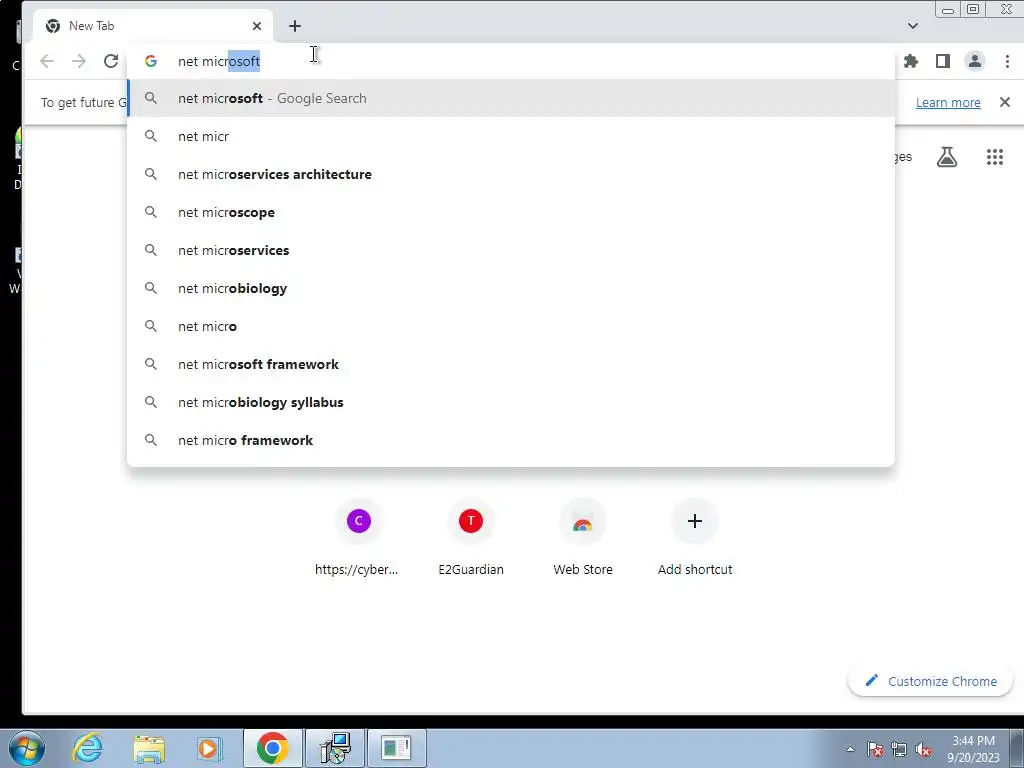Switch to Chrome in the taskbar
This screenshot has height=768, width=1024.
point(272,748)
